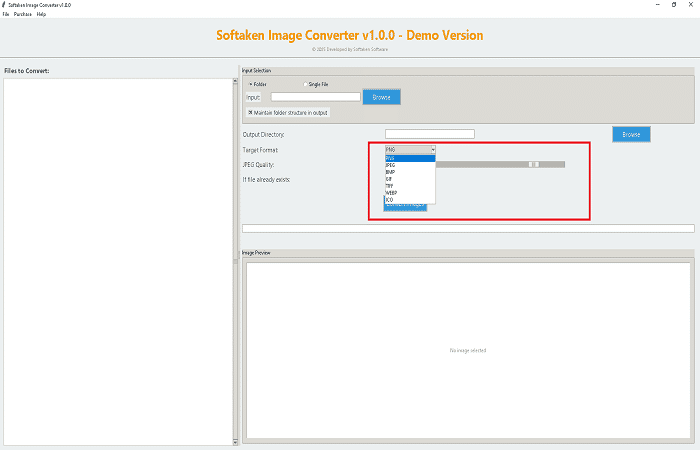
Task: Collapse the Target Format dropdown arrow
Action: tap(433, 150)
